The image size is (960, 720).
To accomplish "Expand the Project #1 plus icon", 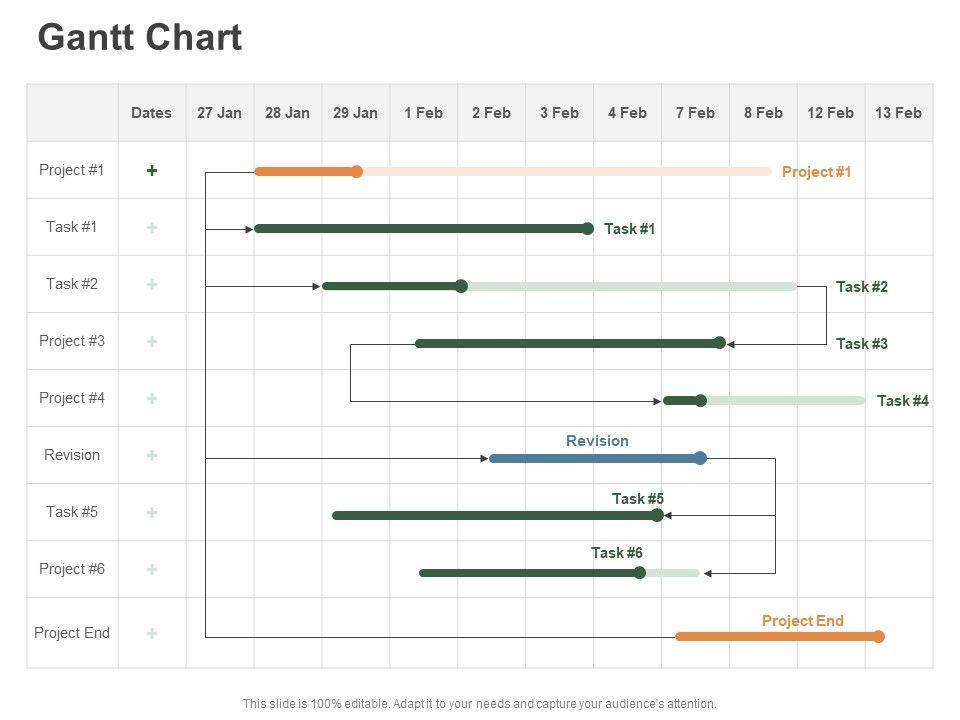I will (152, 171).
